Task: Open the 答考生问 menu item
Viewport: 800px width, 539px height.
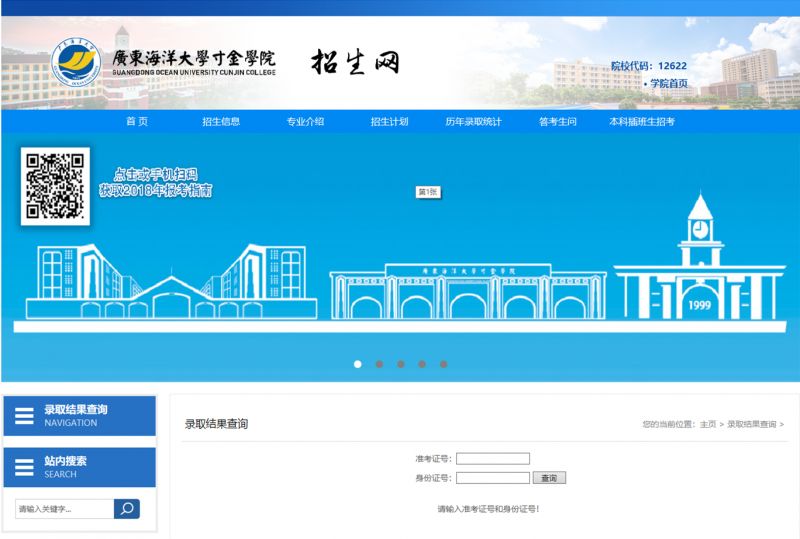Action: (x=558, y=121)
